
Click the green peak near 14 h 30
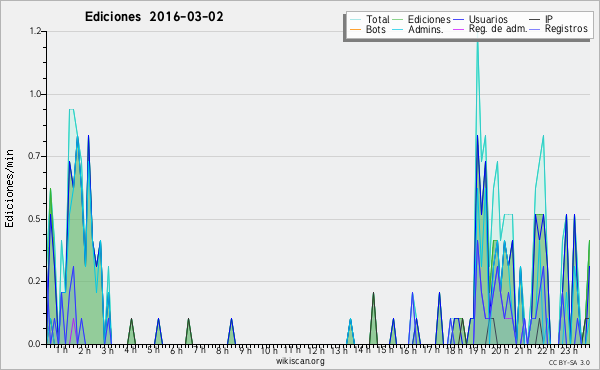coord(373,318)
